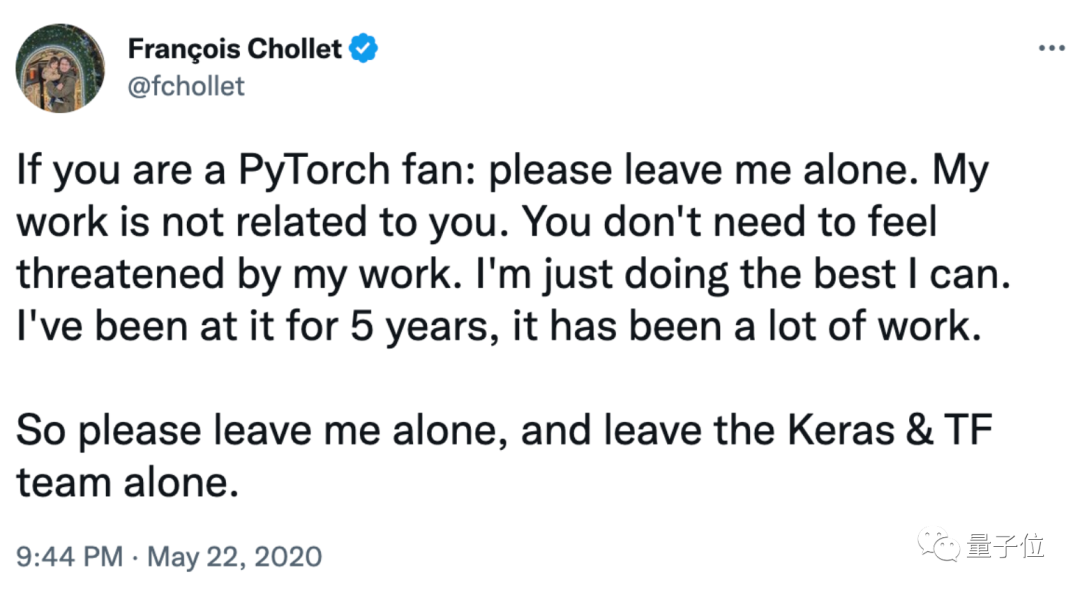
Task: Click the May 22, 2020 date
Action: (234, 556)
